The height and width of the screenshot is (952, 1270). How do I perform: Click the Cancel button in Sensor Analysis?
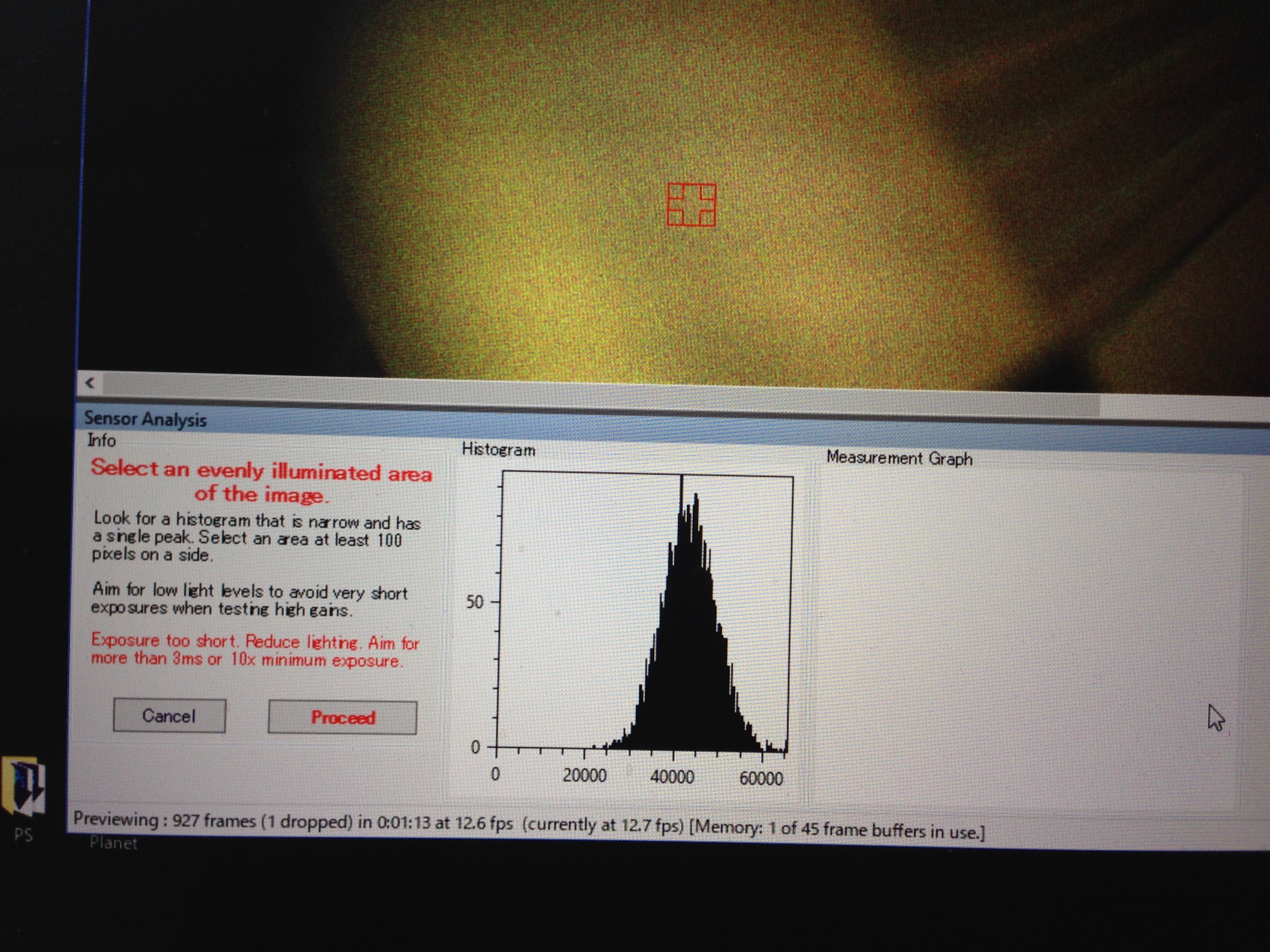pos(169,716)
